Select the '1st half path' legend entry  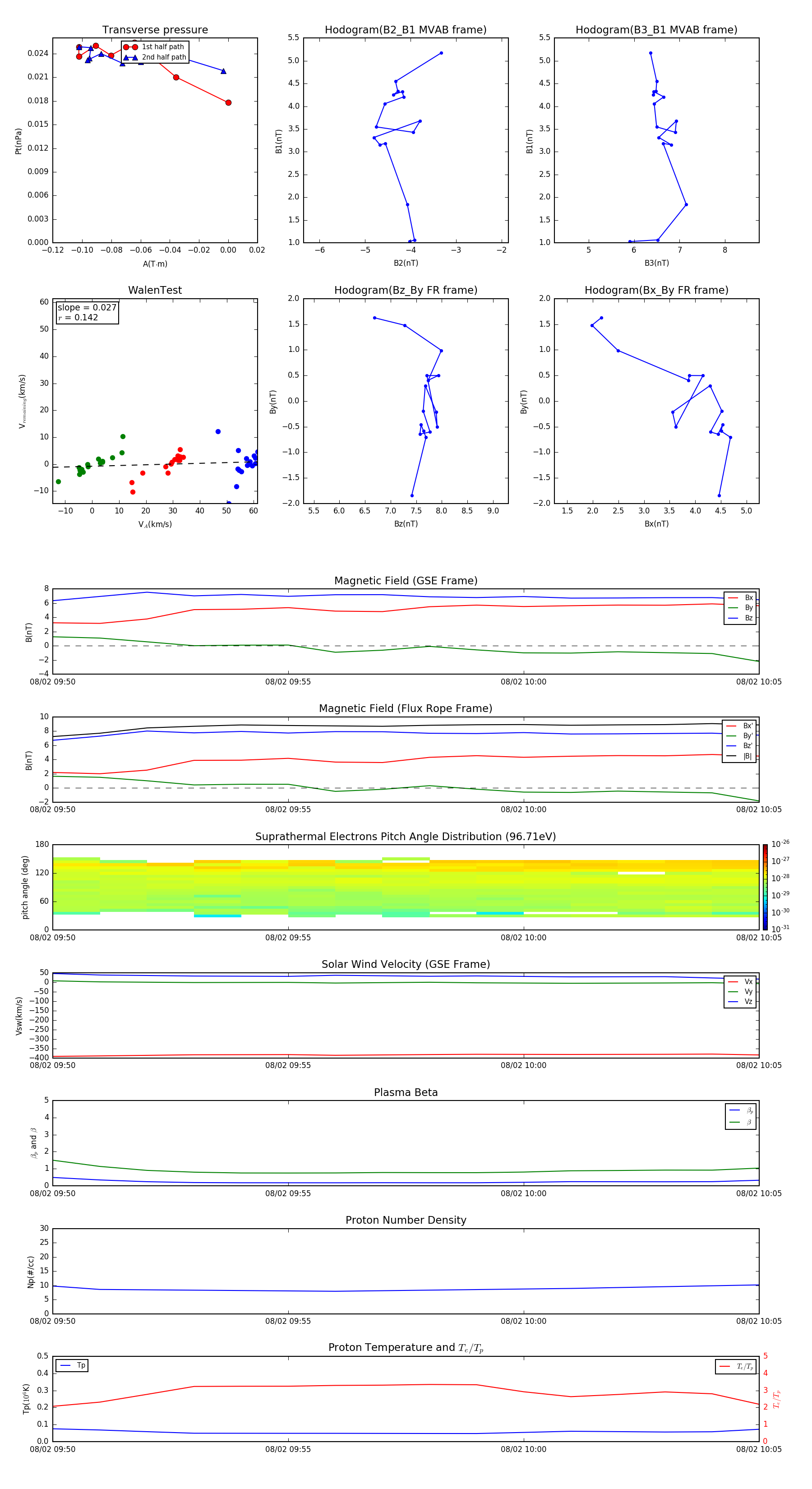tap(154, 47)
